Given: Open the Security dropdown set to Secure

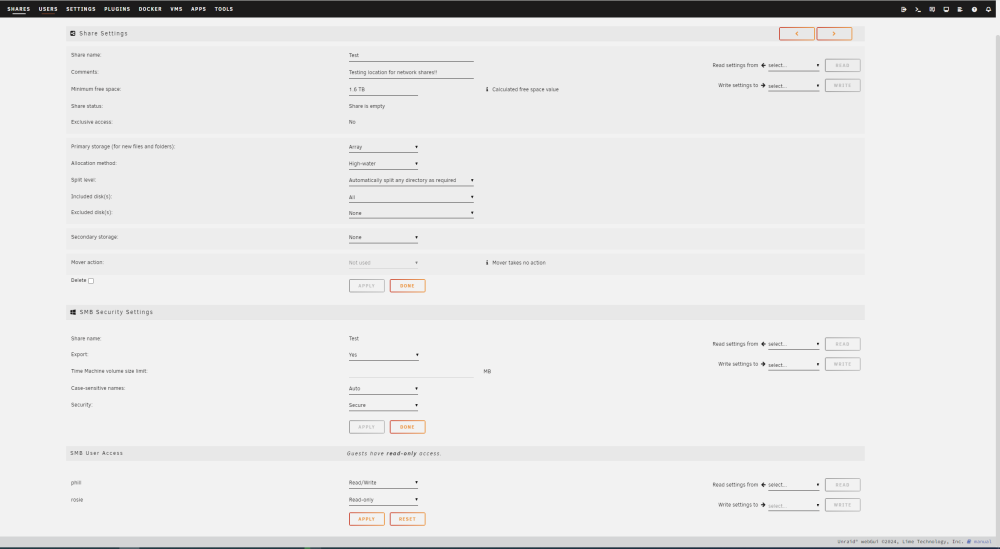Looking at the screenshot, I should [383, 406].
